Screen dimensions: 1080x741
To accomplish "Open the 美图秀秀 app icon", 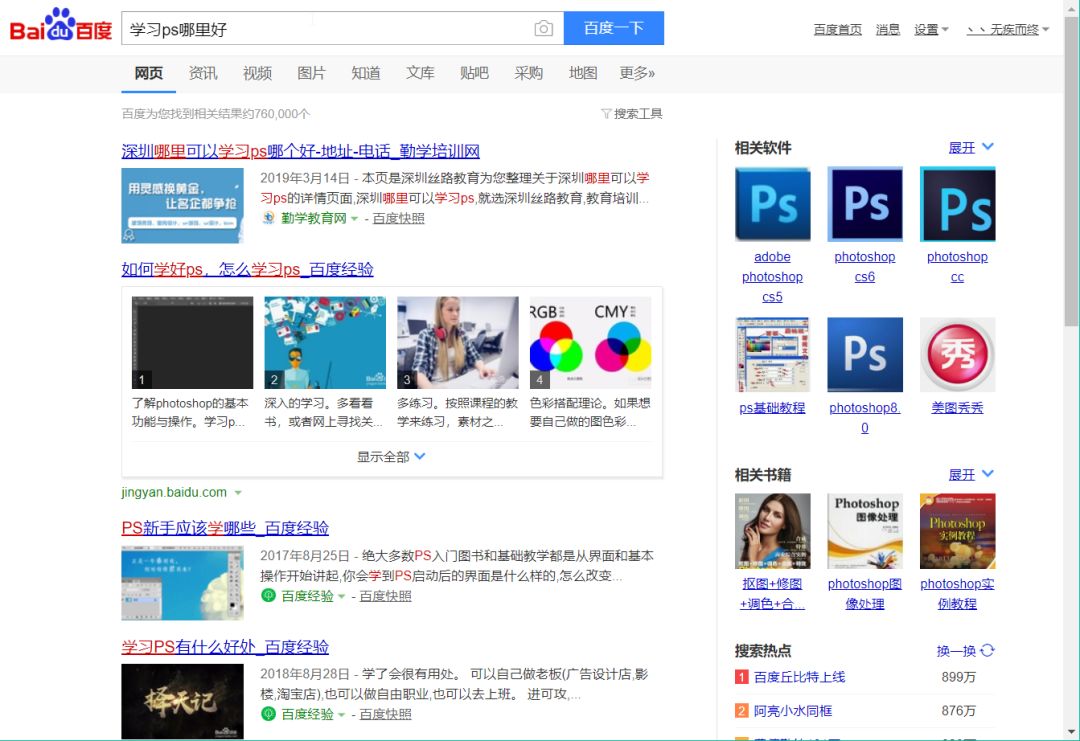I will click(957, 355).
